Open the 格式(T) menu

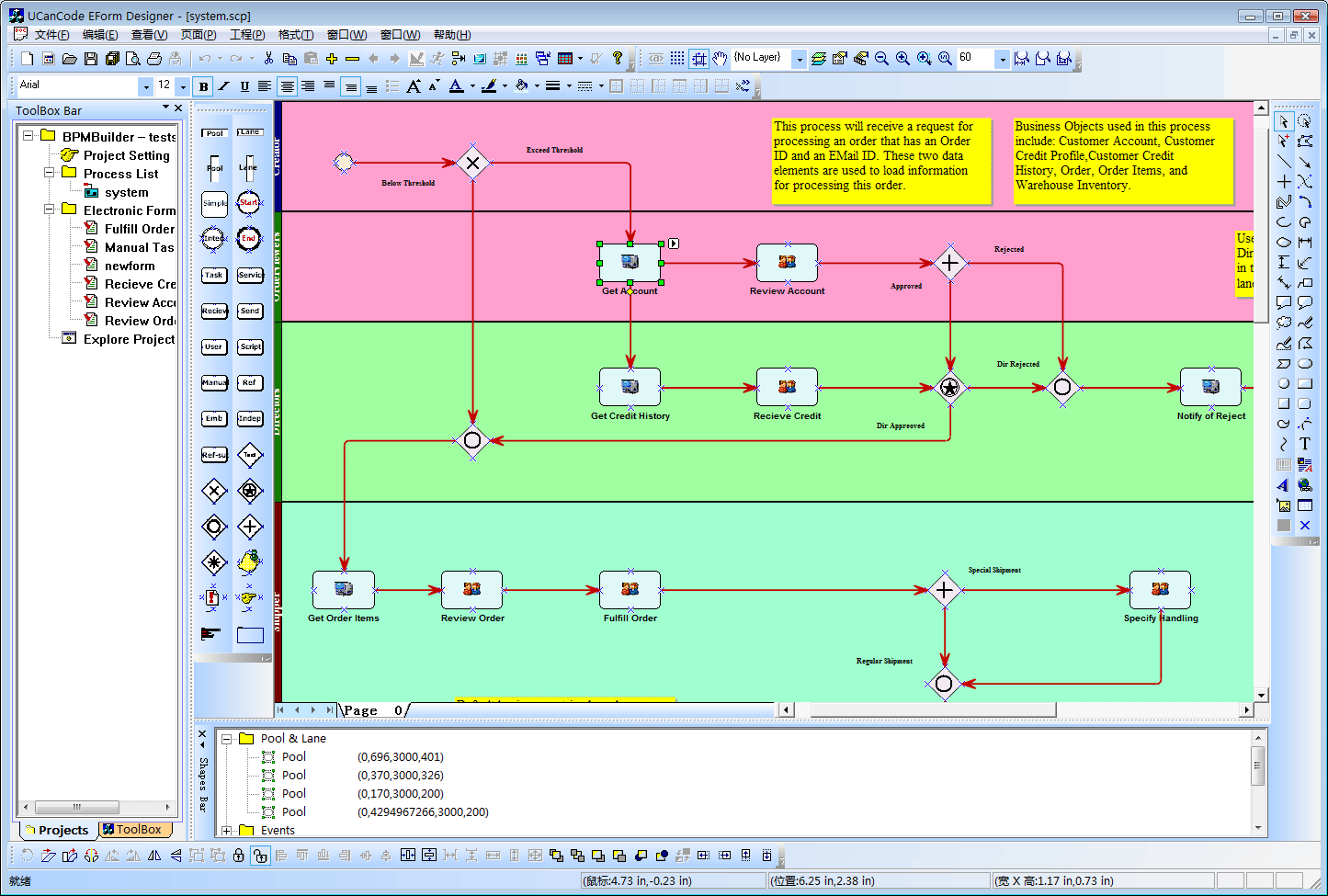(x=295, y=35)
